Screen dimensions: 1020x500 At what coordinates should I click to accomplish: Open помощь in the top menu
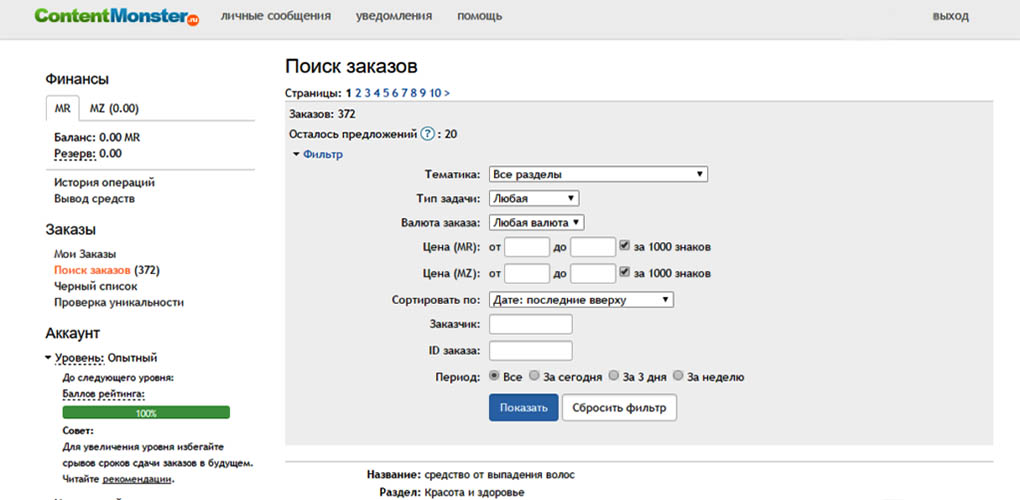(479, 16)
